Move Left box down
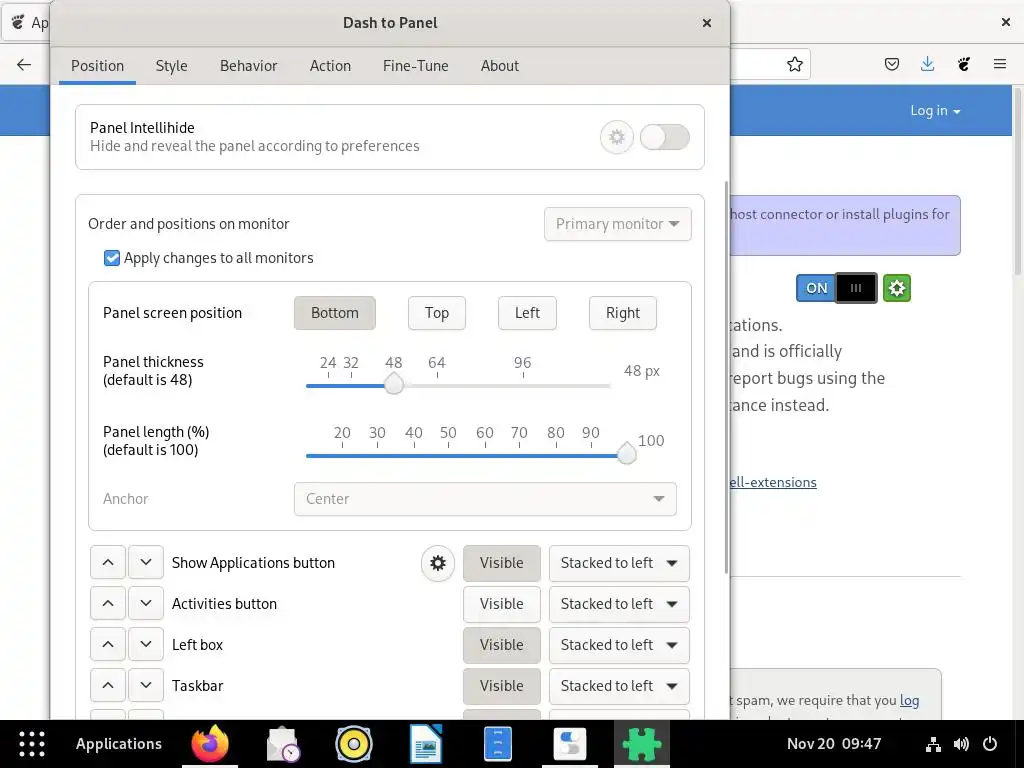 (146, 645)
